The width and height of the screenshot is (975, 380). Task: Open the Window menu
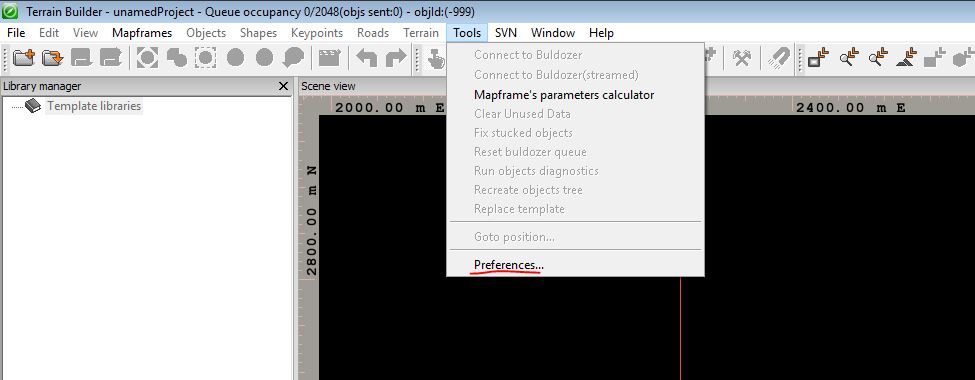pos(553,33)
